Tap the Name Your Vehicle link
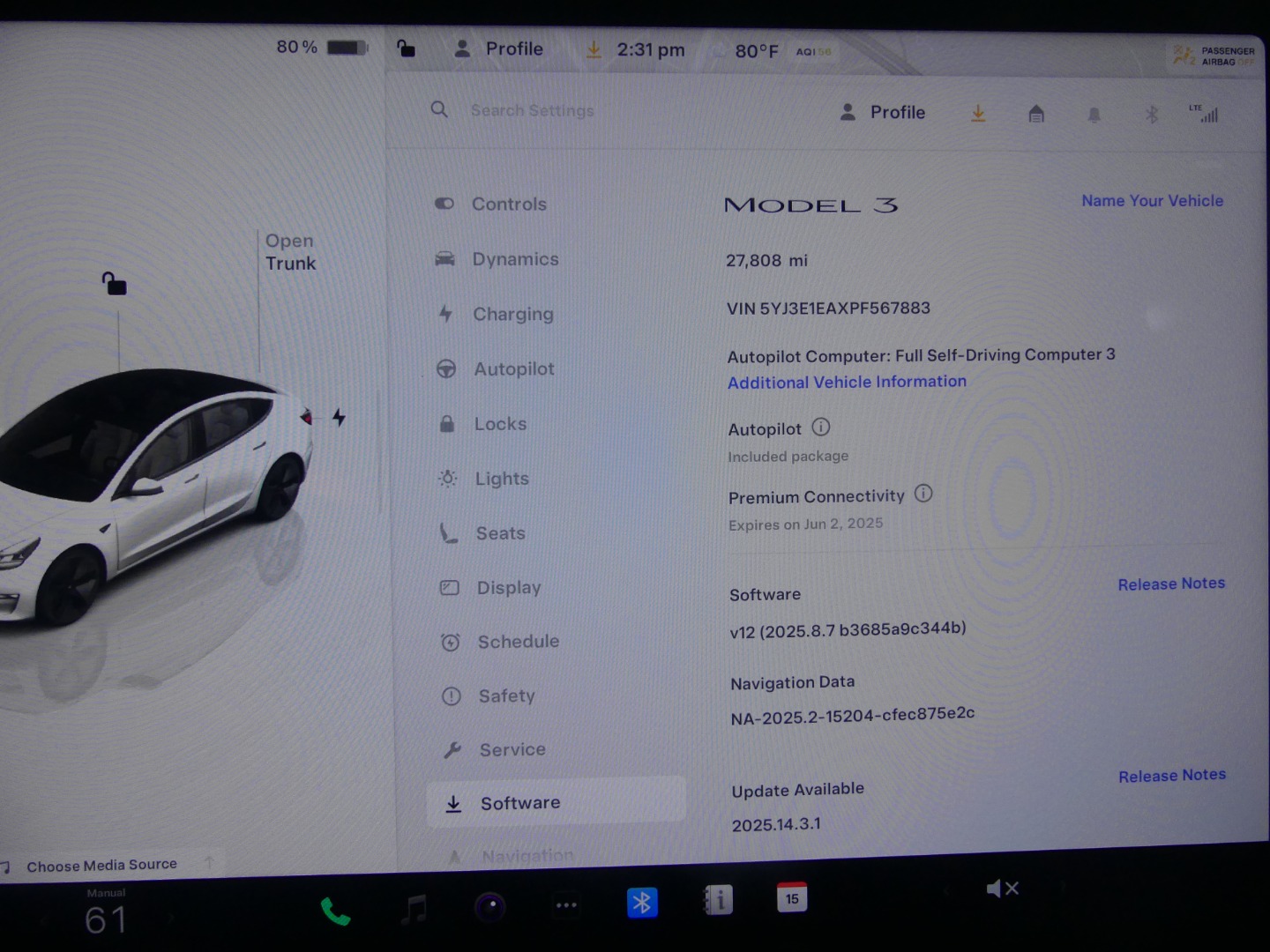Screen dimensions: 1270x952 1152,201
